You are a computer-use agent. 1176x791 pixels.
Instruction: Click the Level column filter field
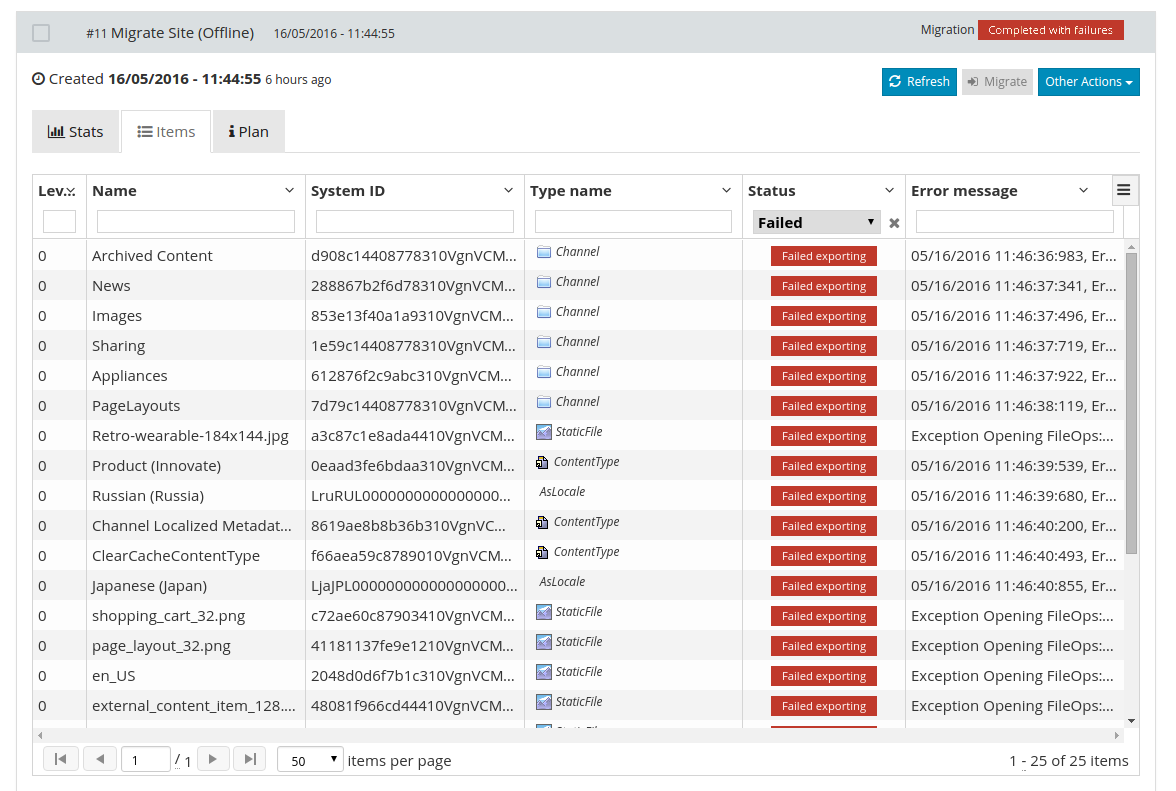click(59, 221)
